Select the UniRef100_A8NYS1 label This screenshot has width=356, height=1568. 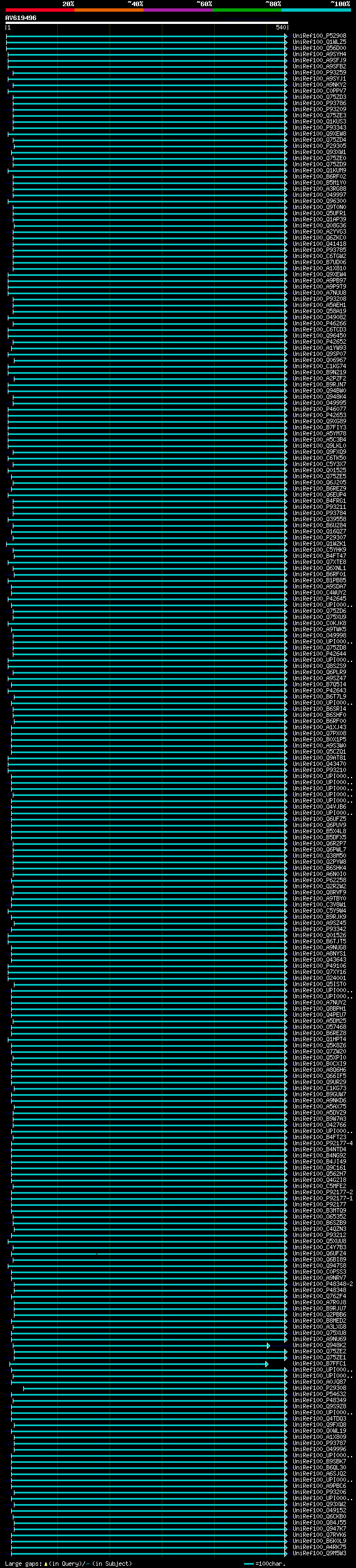[x=319, y=954]
